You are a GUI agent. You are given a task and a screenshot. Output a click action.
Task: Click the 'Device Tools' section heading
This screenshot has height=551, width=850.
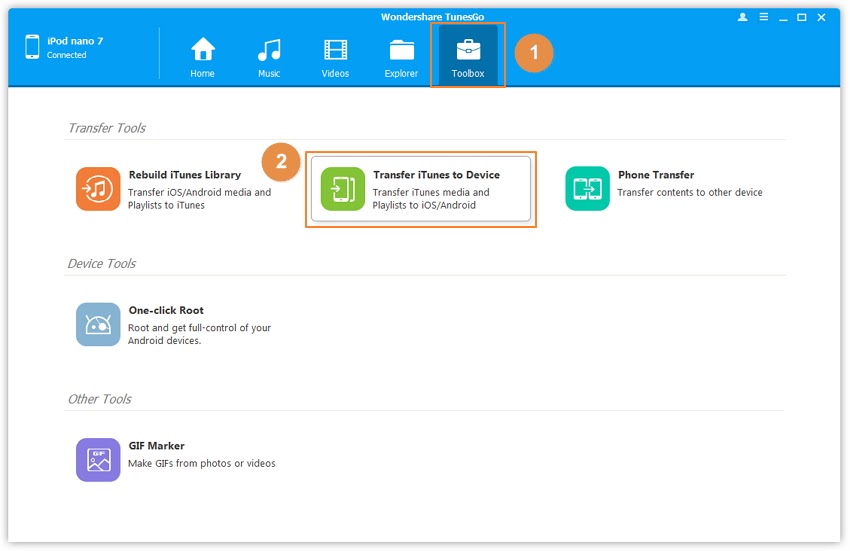[x=102, y=264]
